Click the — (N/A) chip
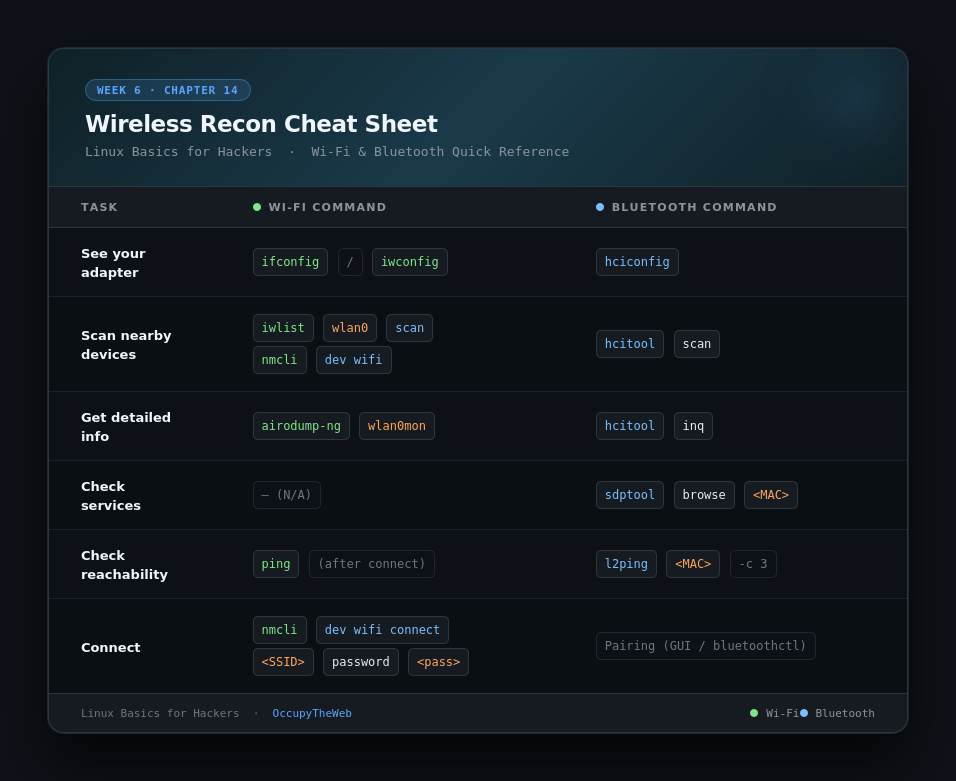The width and height of the screenshot is (956, 781). tap(287, 495)
